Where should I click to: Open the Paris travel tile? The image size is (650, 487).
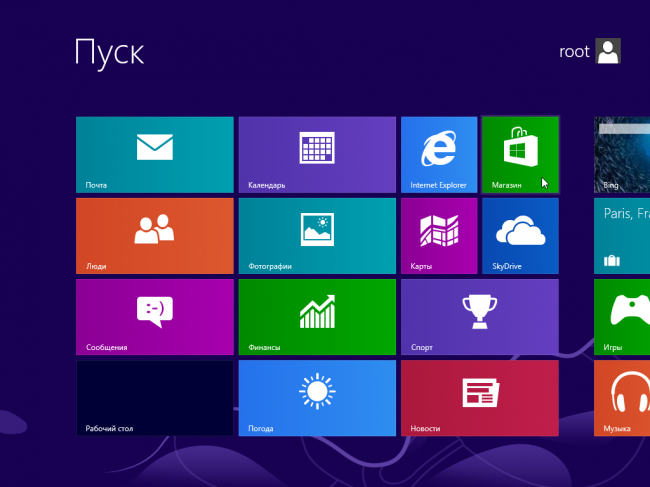pyautogui.click(x=622, y=235)
